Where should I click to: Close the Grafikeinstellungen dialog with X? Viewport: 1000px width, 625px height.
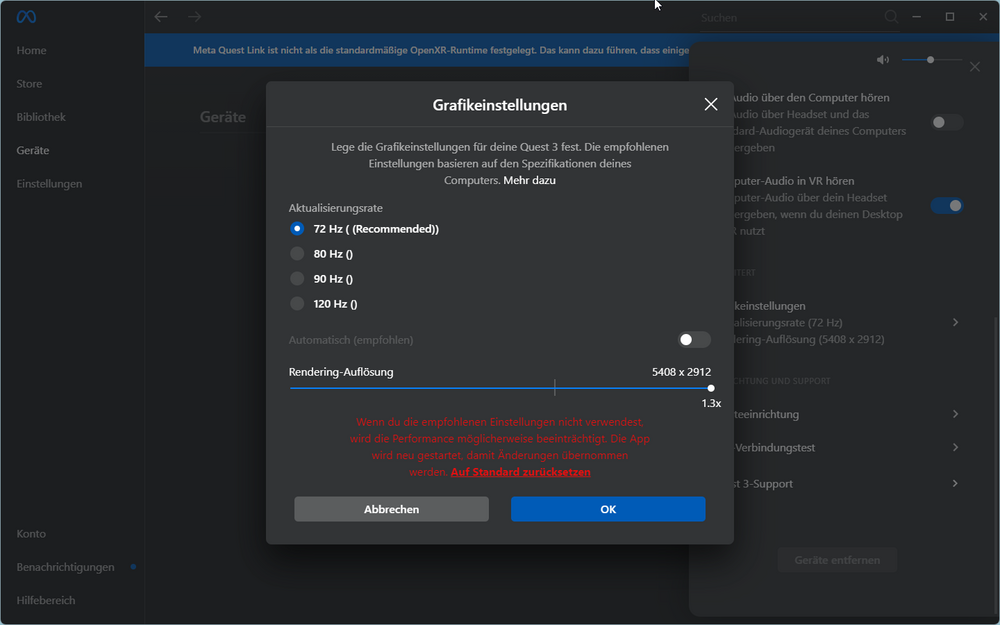pos(711,105)
